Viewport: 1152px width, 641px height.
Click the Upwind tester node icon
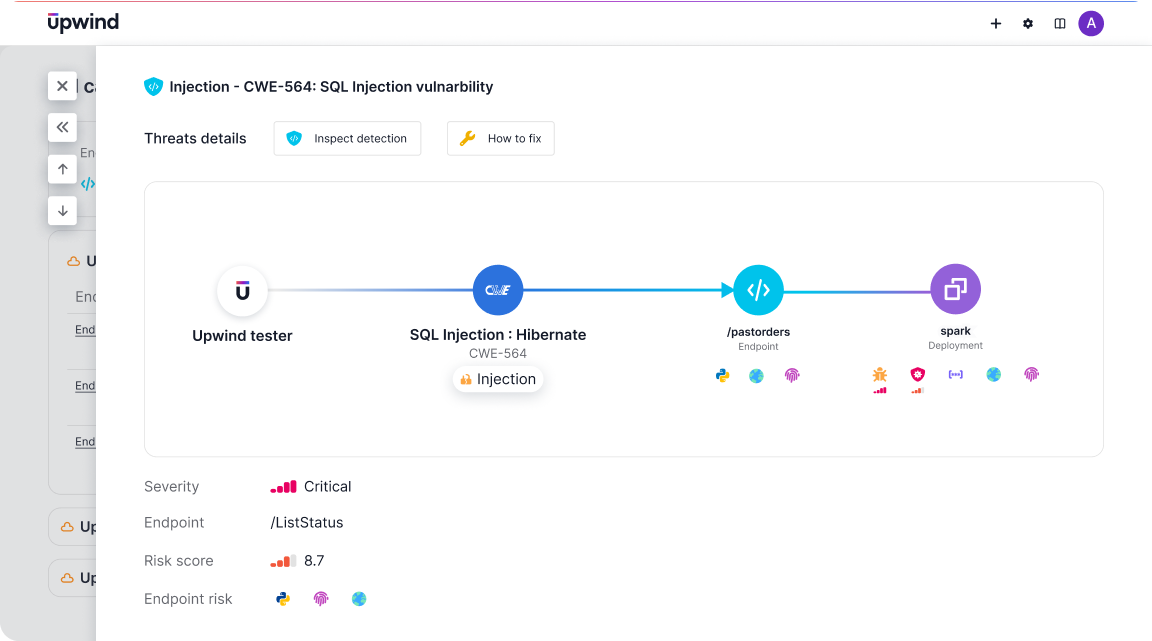point(242,289)
